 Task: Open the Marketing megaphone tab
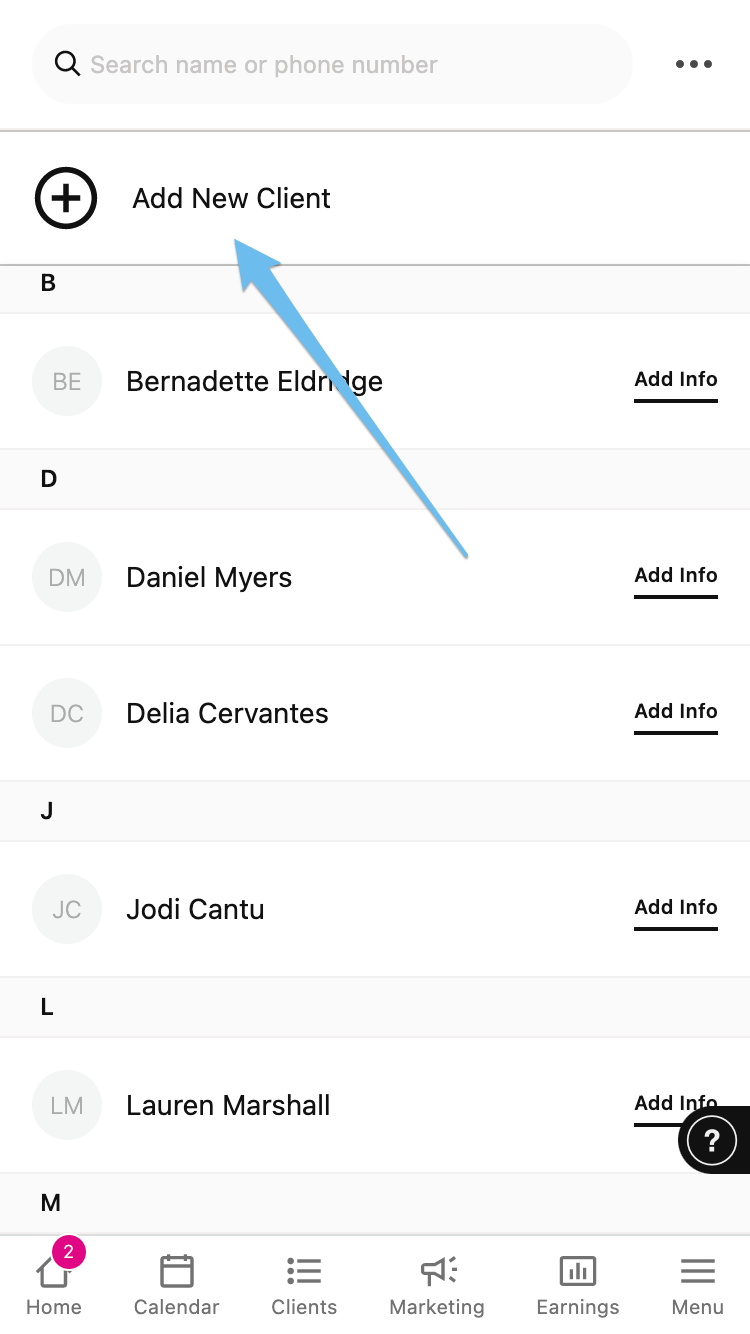pos(437,1285)
